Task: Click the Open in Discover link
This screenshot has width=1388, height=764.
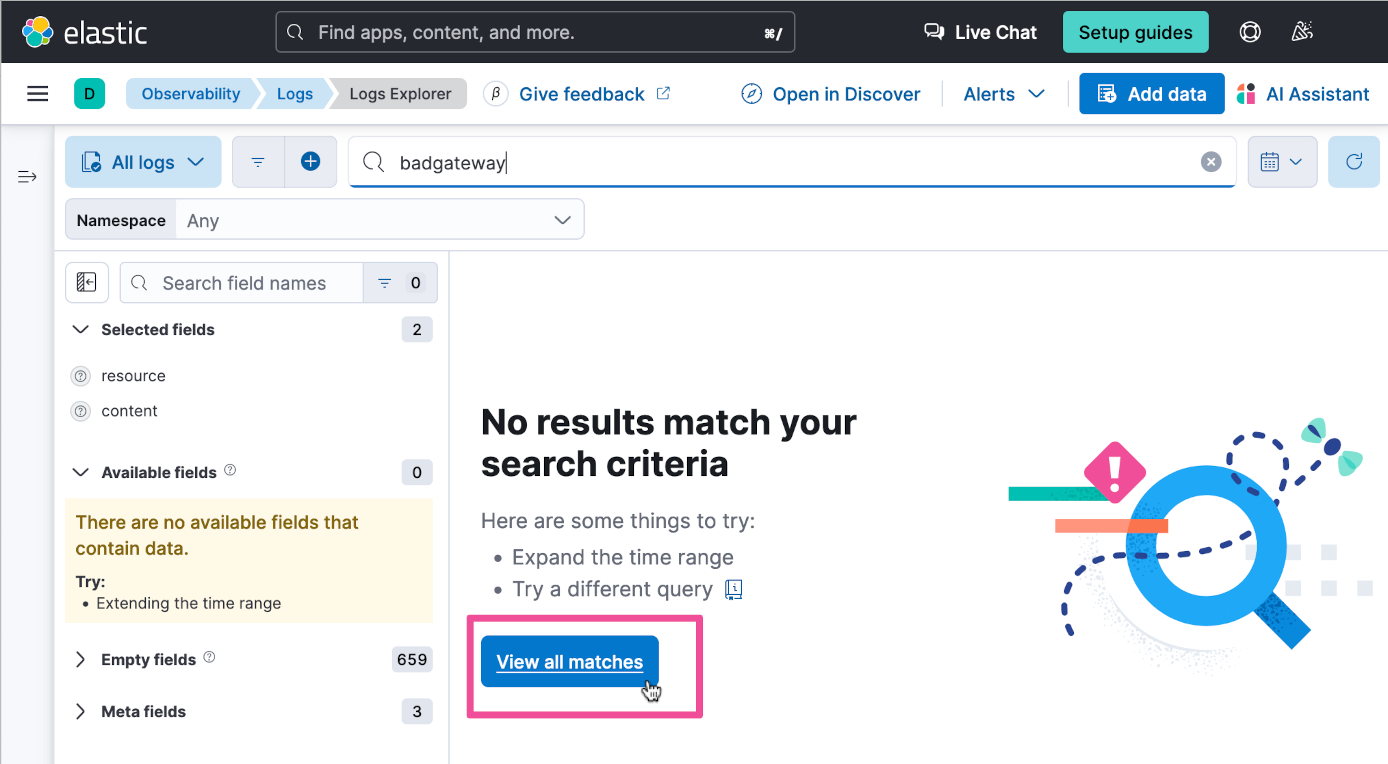Action: [831, 94]
